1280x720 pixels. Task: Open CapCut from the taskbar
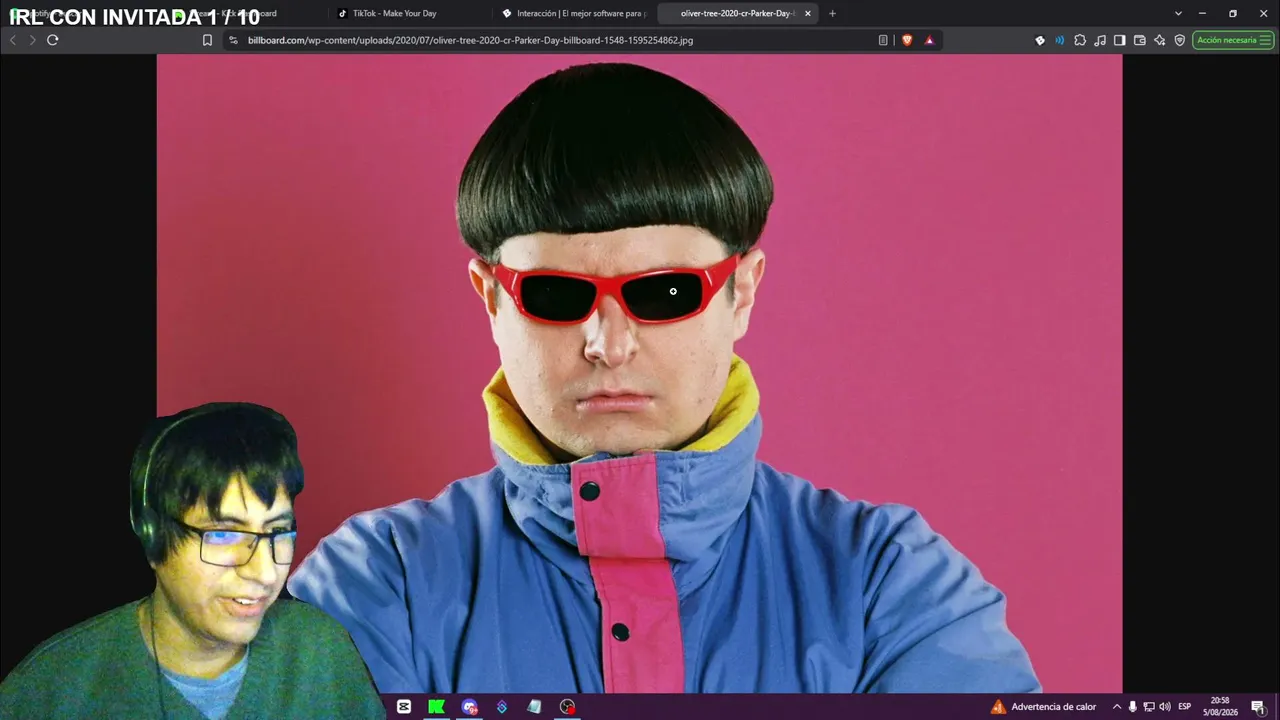tap(404, 707)
